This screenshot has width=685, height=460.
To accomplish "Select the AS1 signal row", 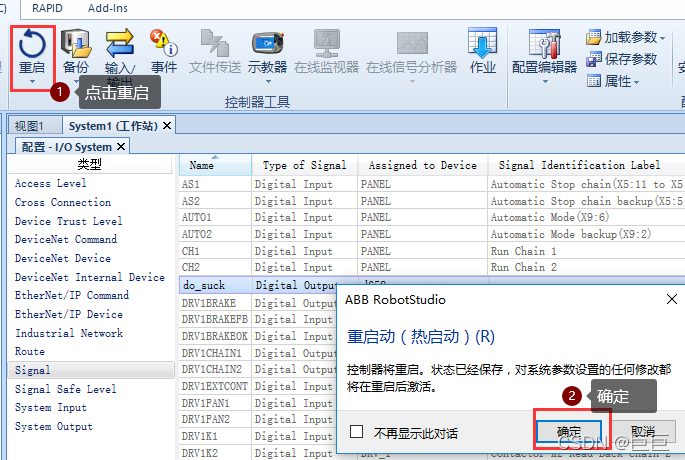I will pos(432,184).
